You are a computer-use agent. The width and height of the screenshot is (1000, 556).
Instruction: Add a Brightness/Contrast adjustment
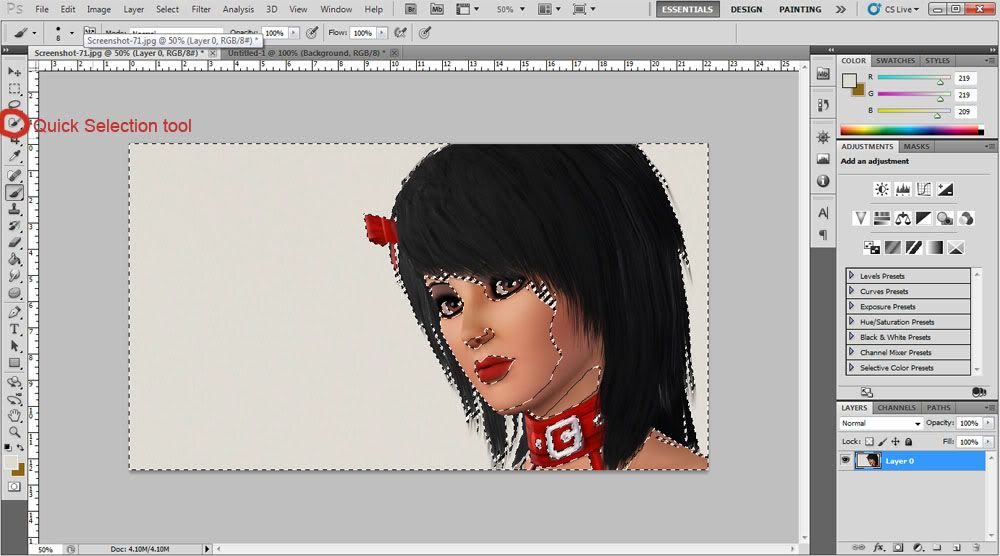pos(882,189)
